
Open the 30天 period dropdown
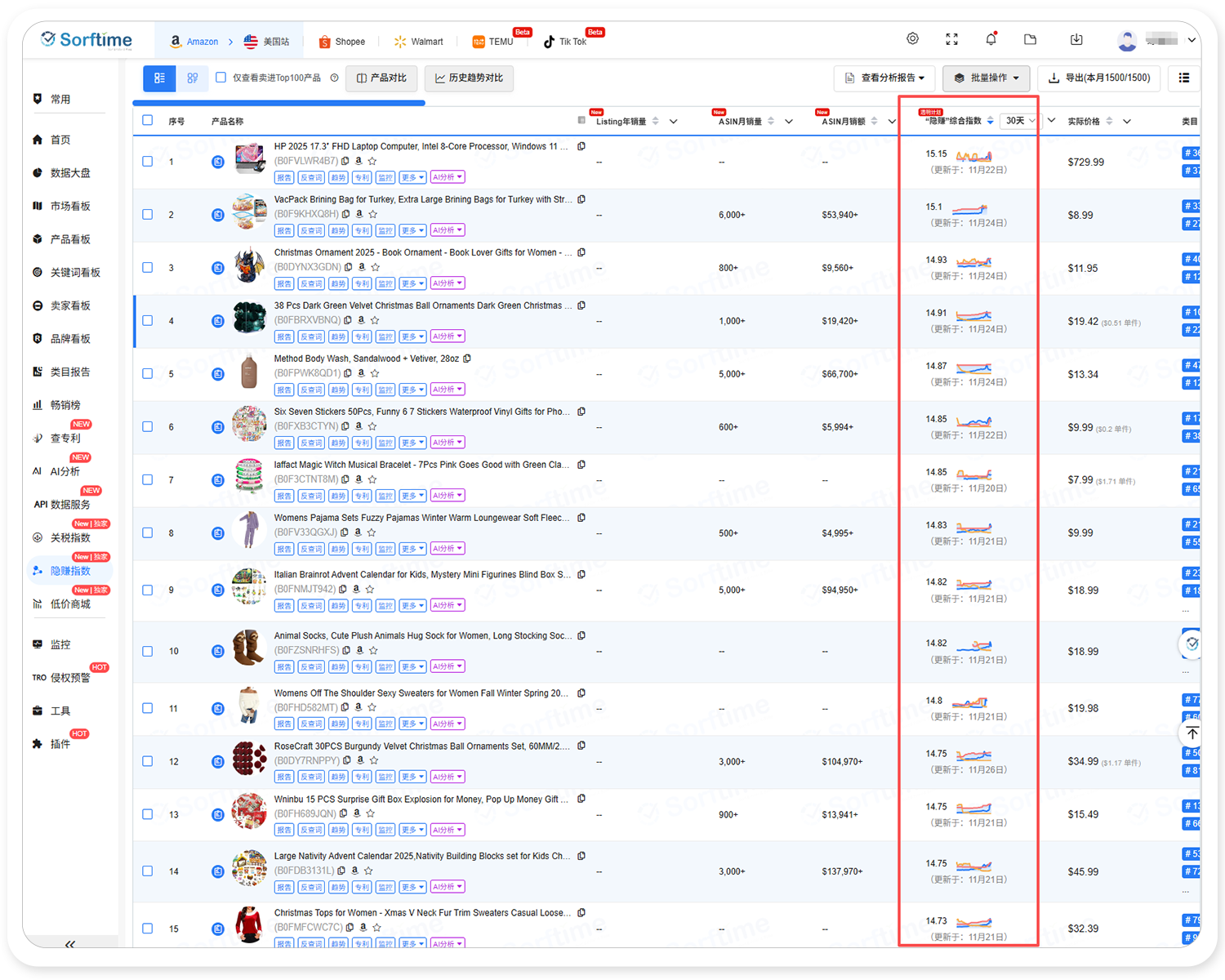click(x=1020, y=121)
